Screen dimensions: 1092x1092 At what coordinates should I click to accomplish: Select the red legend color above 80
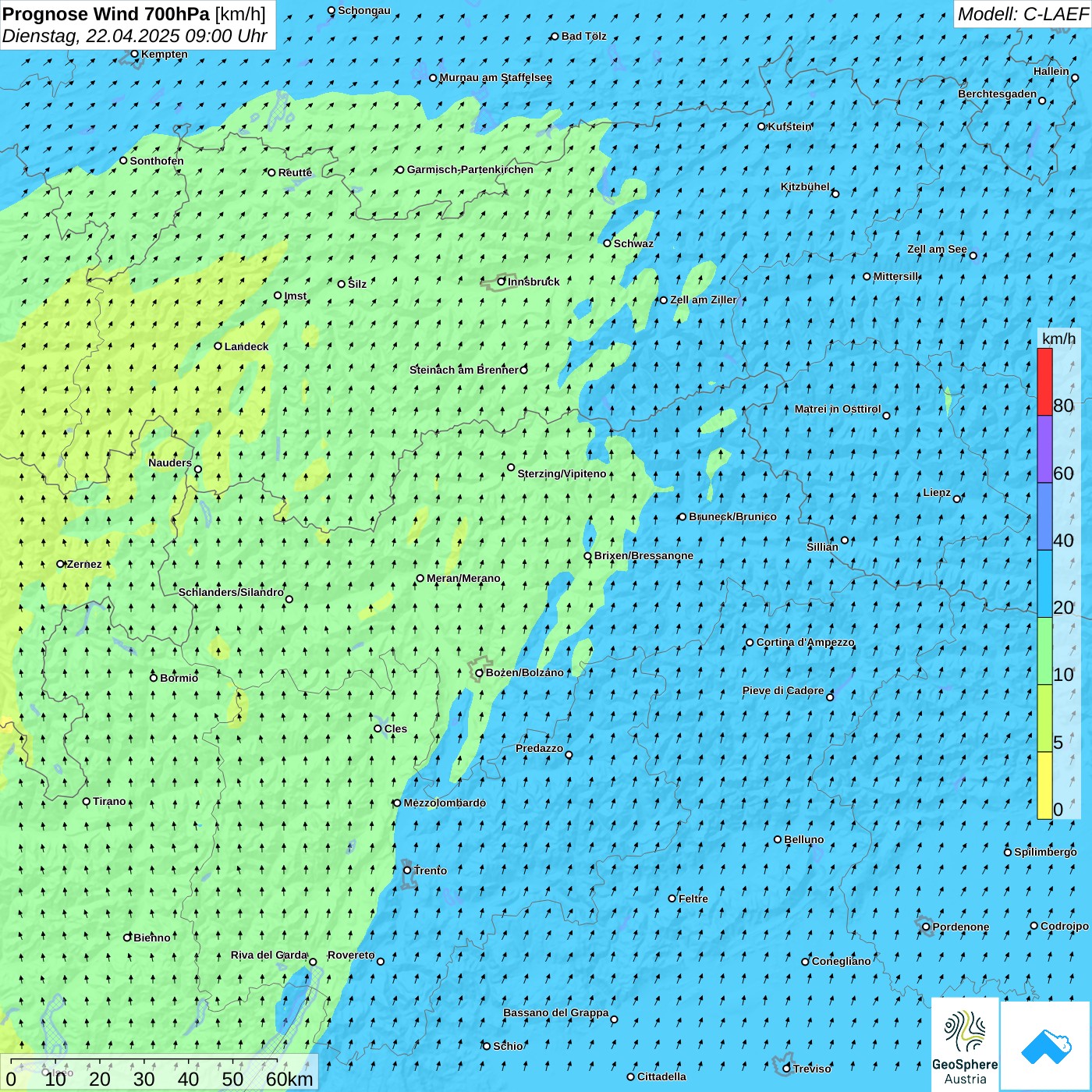pyautogui.click(x=1044, y=381)
